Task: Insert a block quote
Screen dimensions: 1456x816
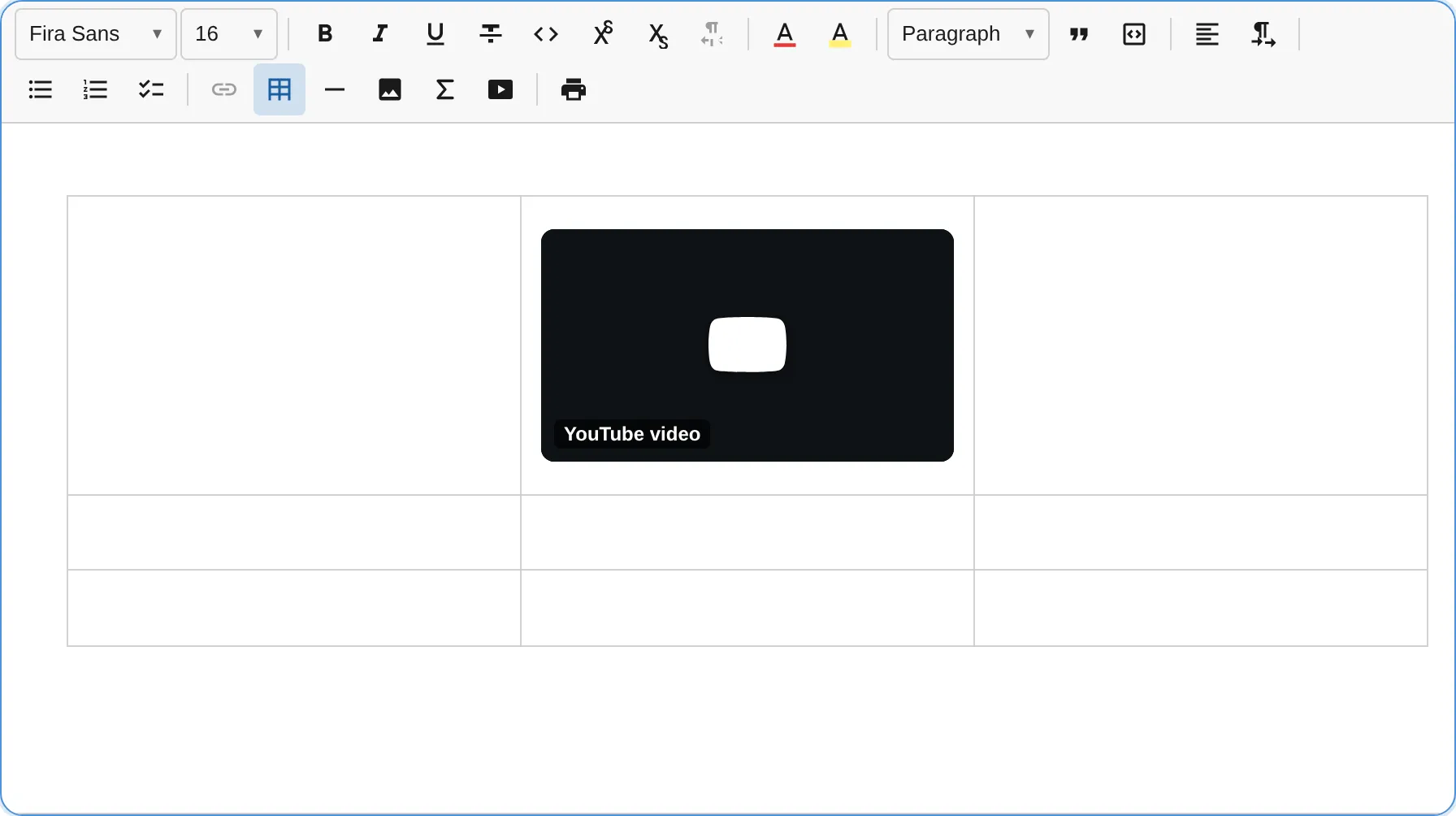Action: pos(1079,34)
